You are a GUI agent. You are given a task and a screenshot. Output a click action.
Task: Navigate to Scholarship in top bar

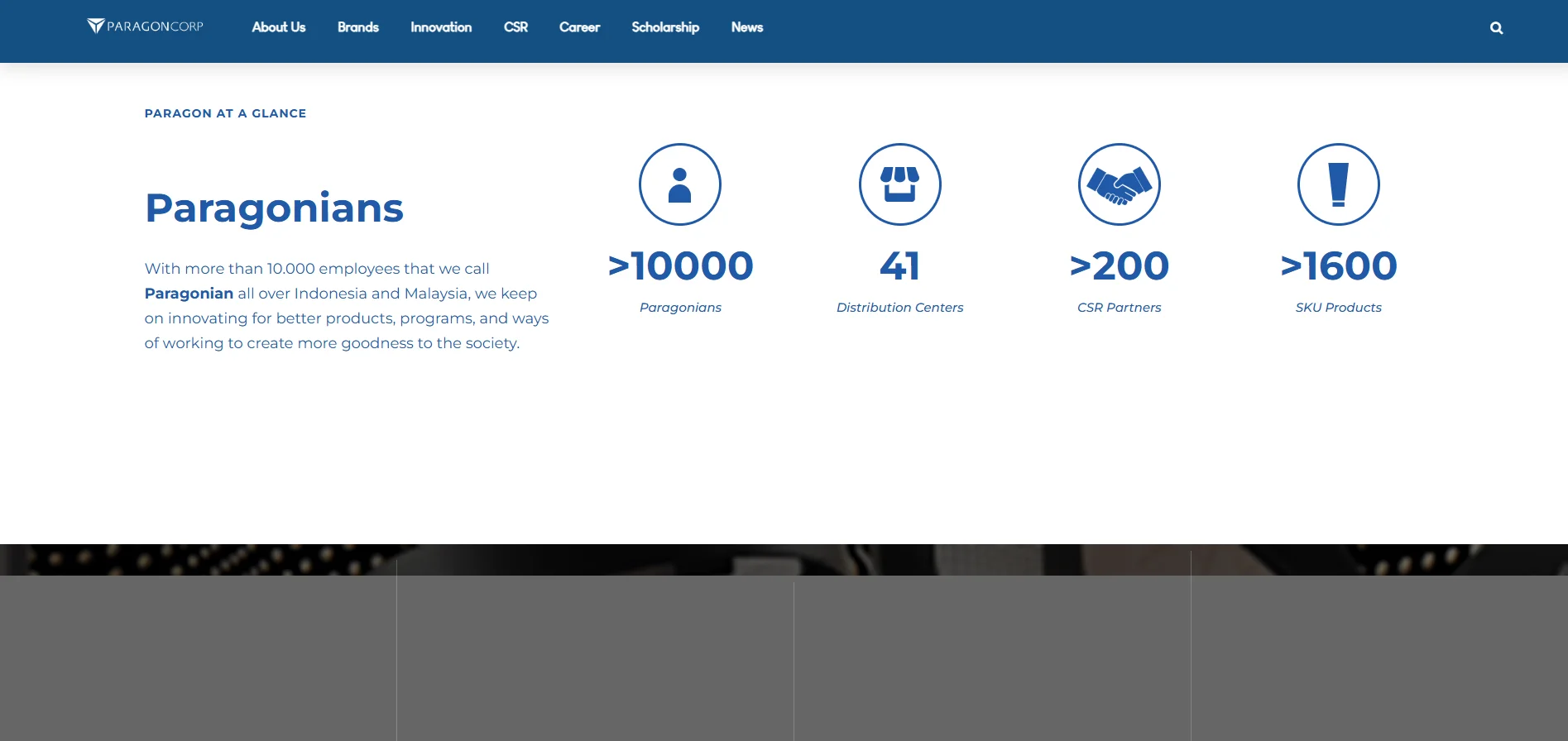pyautogui.click(x=665, y=27)
